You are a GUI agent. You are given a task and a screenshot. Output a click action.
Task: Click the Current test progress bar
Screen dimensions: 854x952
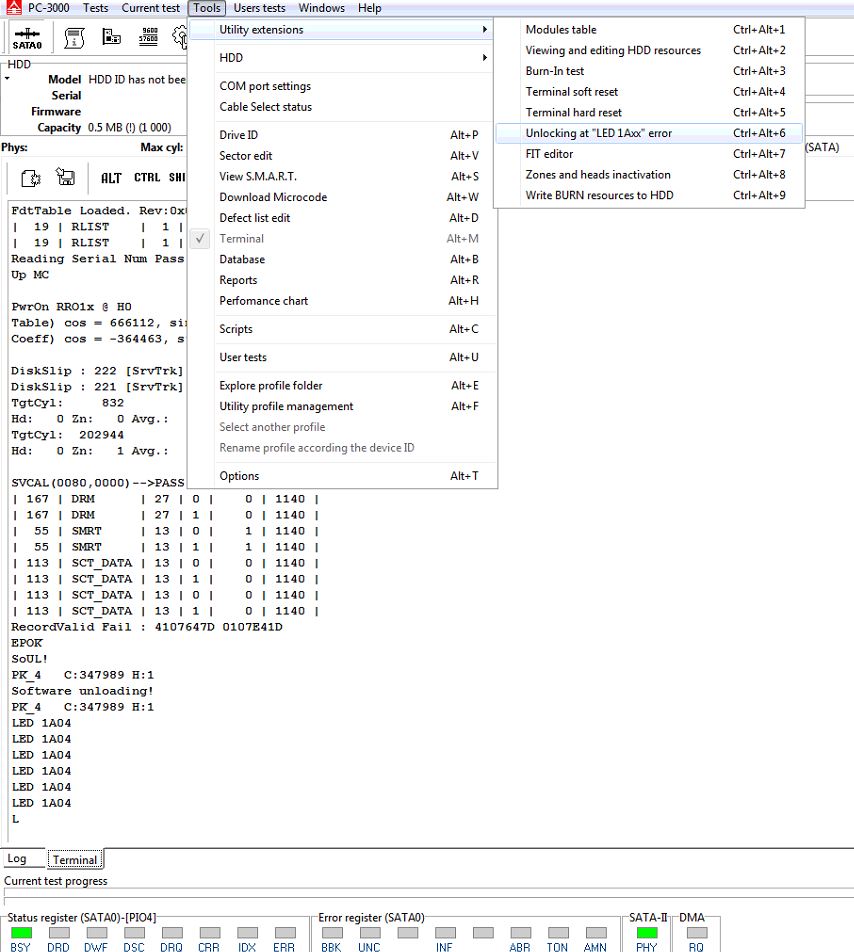point(427,897)
